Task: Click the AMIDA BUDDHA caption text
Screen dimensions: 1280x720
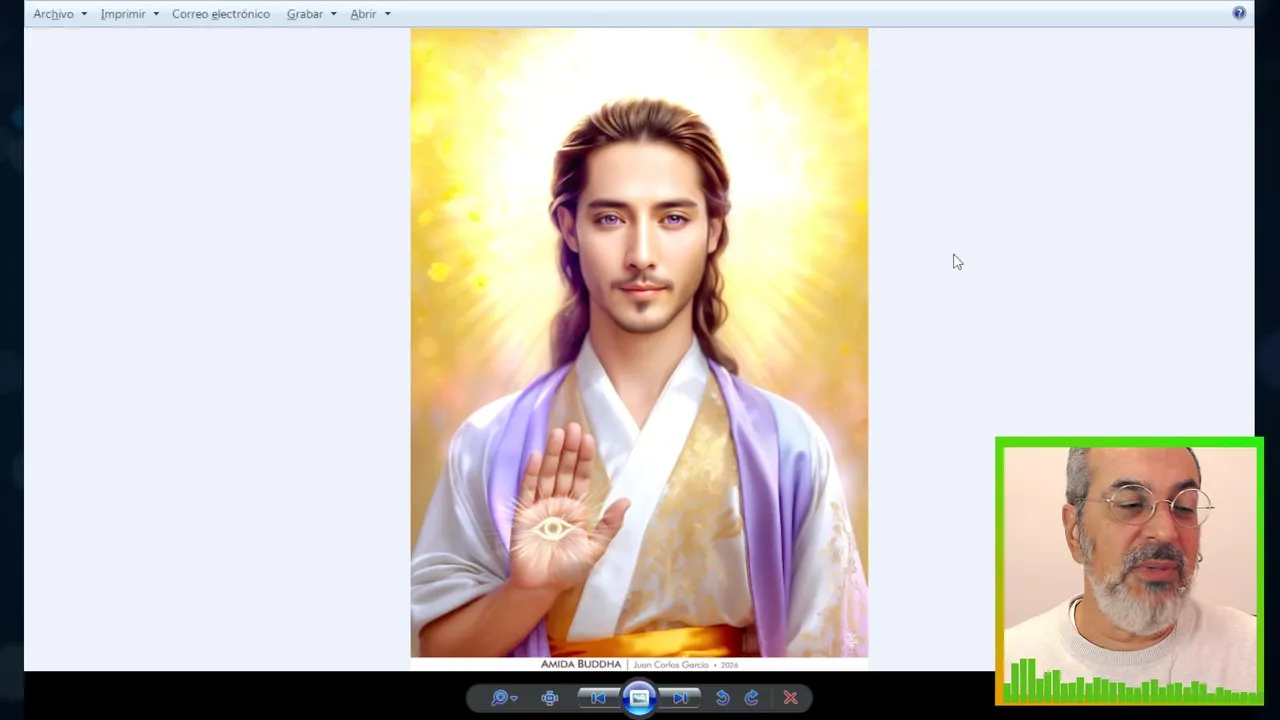Action: (581, 664)
